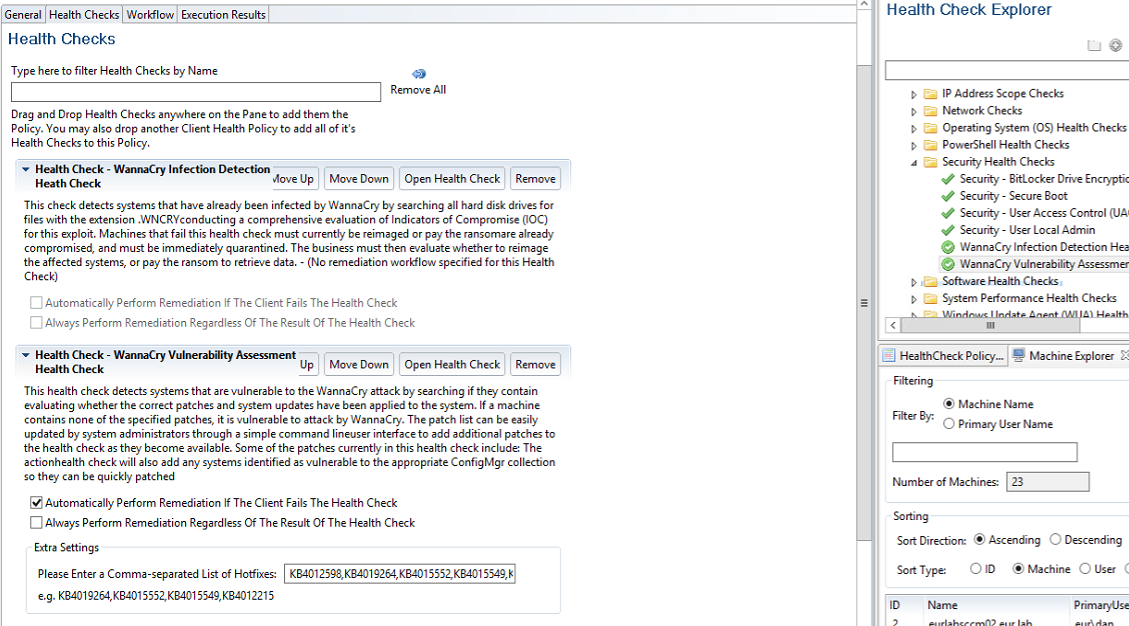Click the WannaCry Infection Detection green circle icon
The image size is (1129, 626).
pos(948,247)
